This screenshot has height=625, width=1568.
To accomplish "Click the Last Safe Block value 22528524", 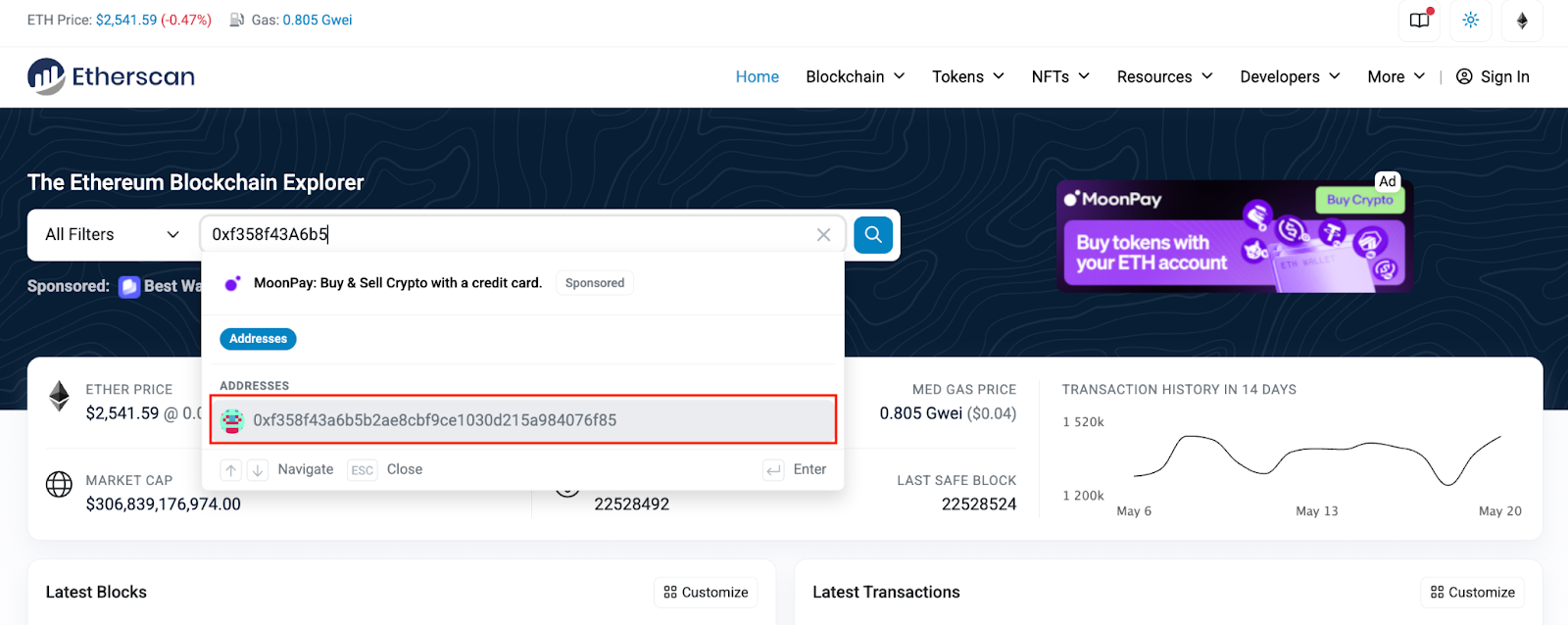I will pyautogui.click(x=979, y=505).
